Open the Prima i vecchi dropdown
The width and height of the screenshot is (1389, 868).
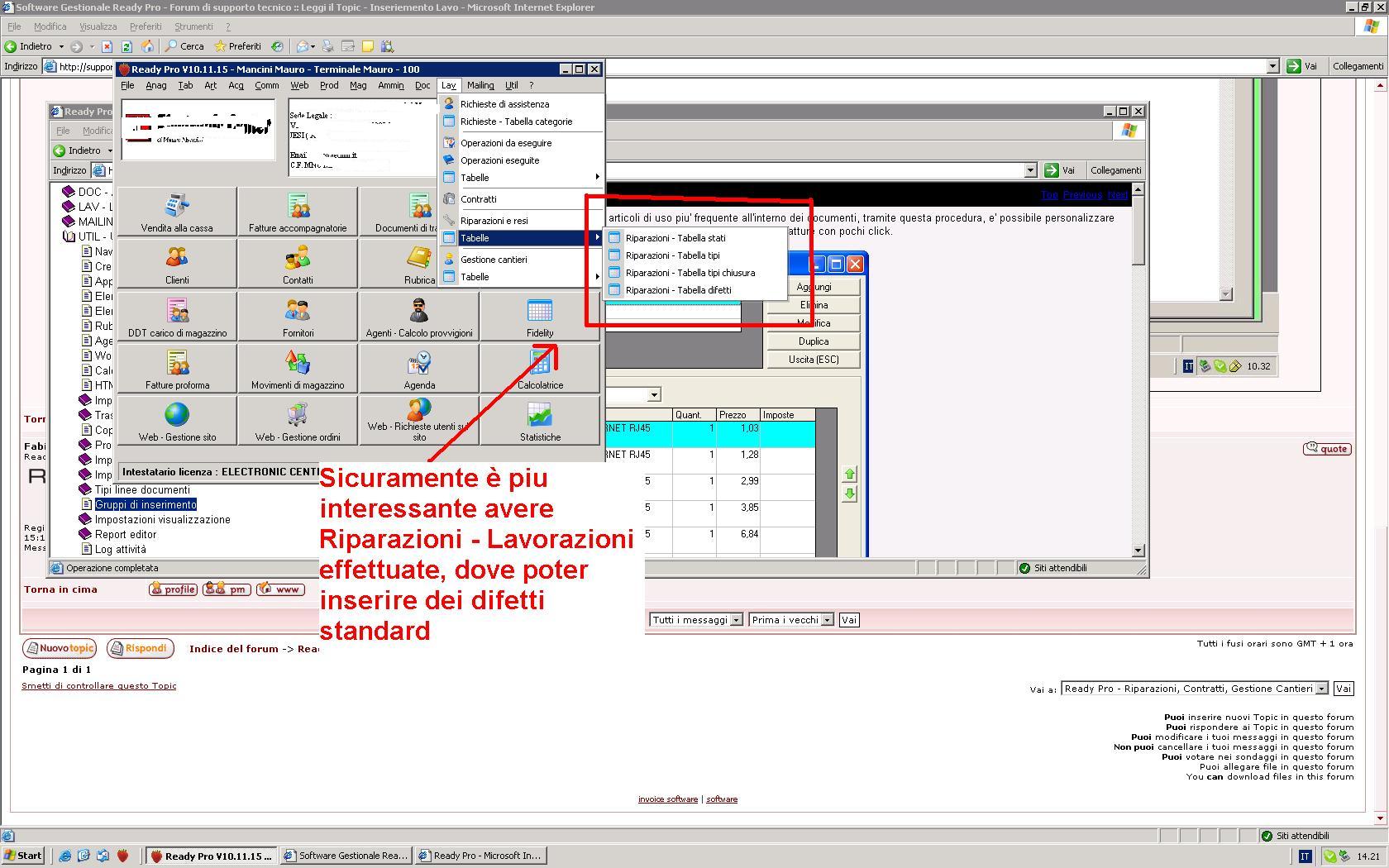[x=791, y=620]
